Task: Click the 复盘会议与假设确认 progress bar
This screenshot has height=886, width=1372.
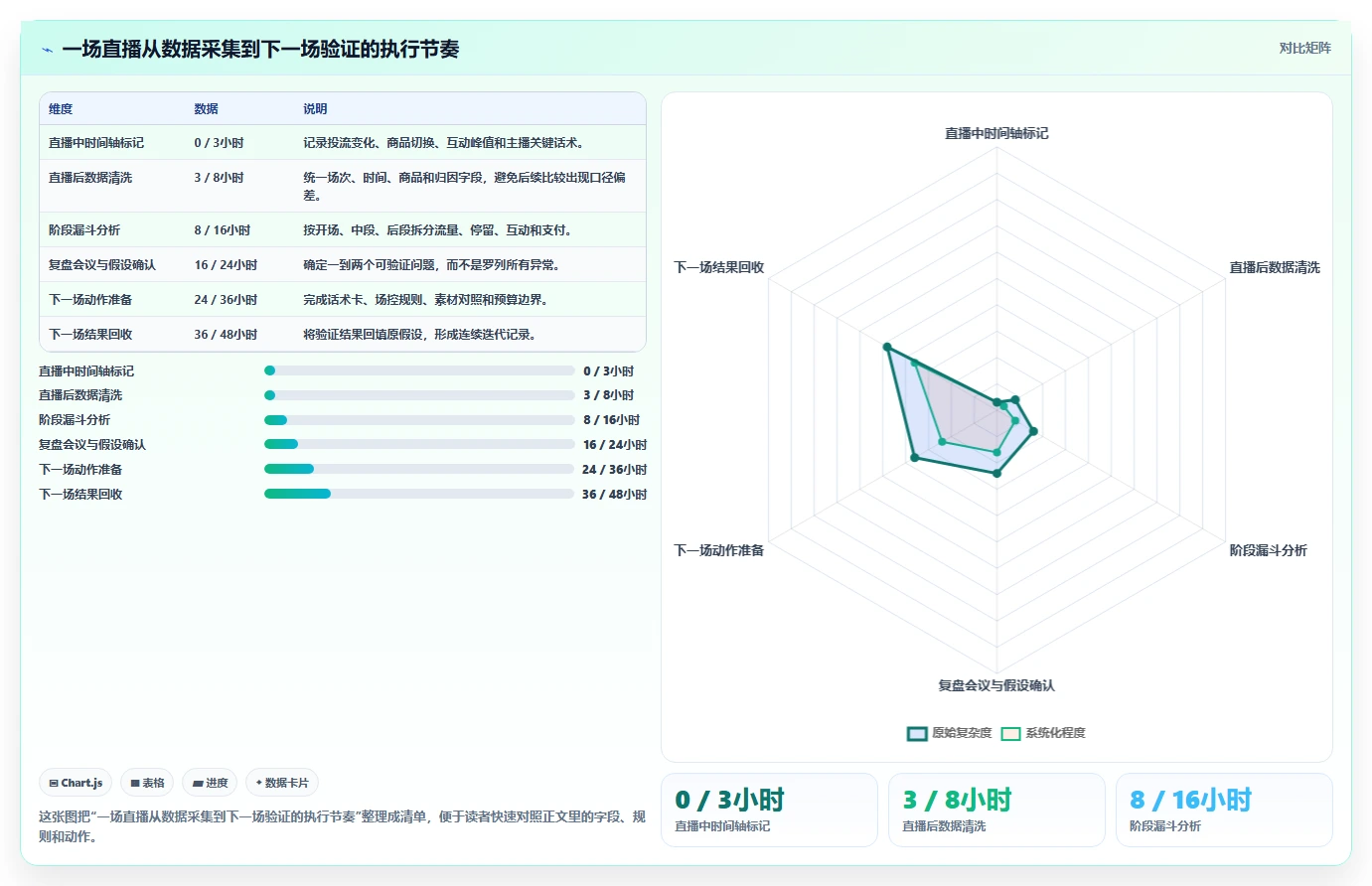Action: (419, 444)
